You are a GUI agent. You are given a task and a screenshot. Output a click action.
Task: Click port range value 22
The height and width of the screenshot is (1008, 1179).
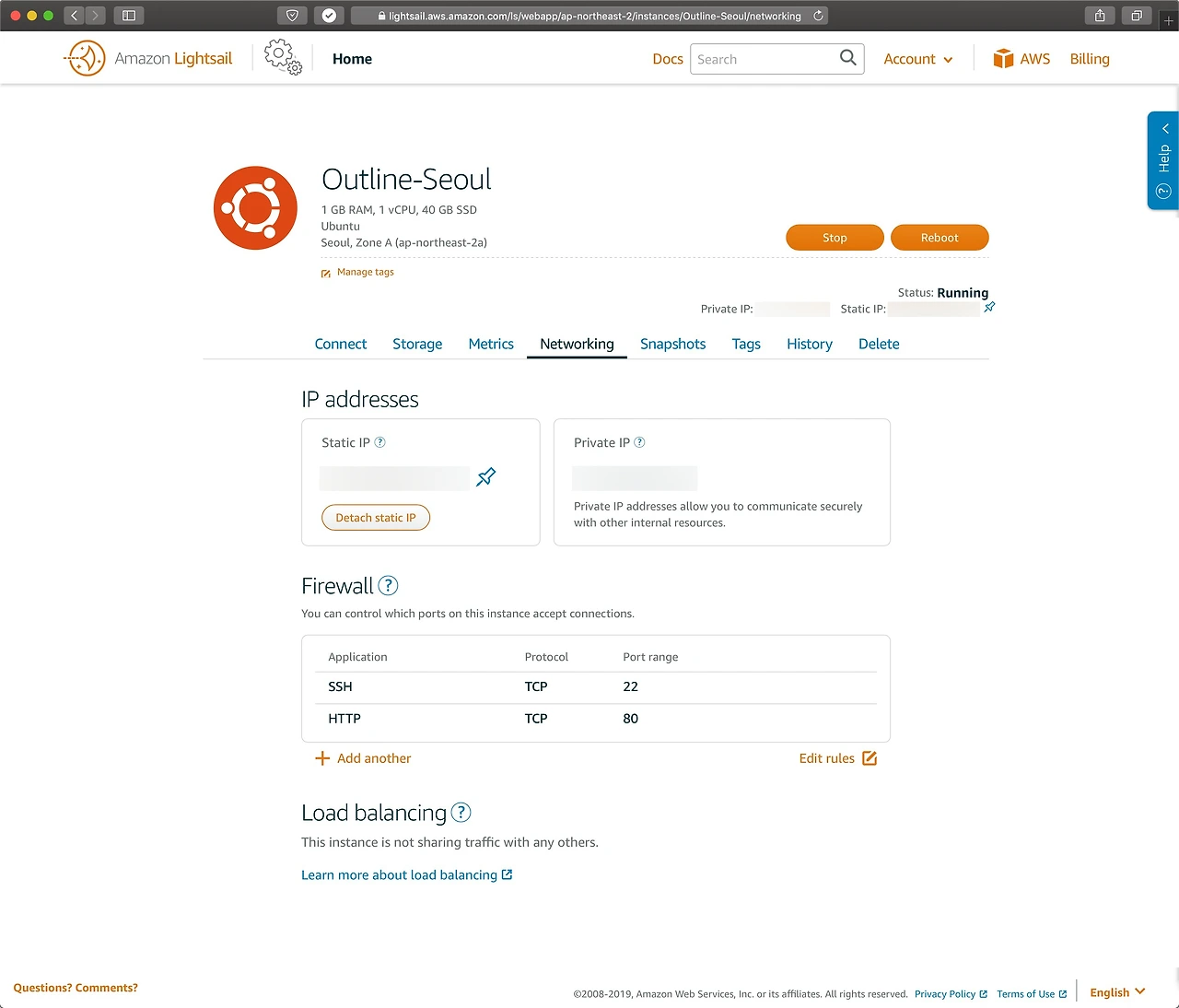(630, 686)
